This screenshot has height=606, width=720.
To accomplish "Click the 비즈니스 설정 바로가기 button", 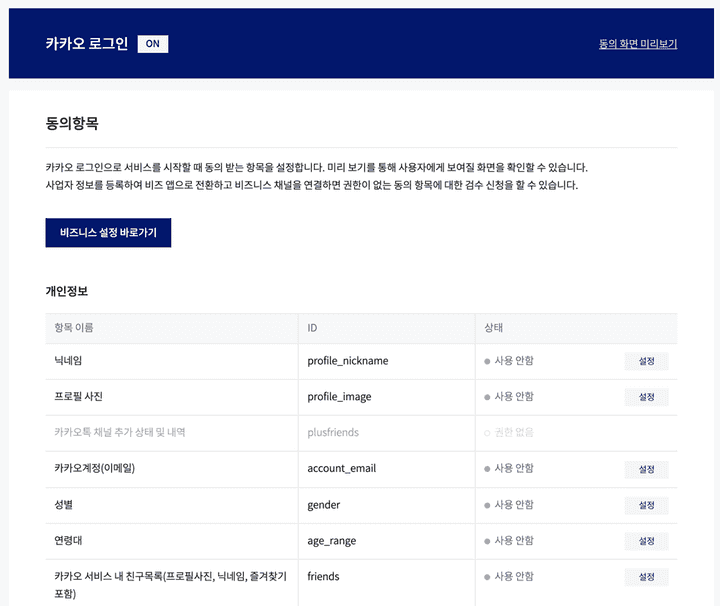I will tap(108, 233).
